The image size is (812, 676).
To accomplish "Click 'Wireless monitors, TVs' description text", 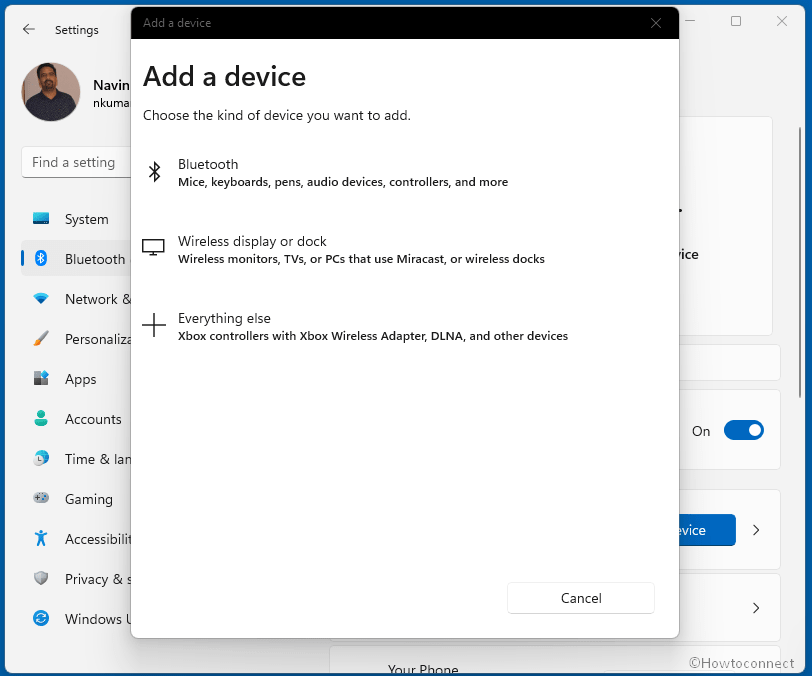I will (x=361, y=258).
